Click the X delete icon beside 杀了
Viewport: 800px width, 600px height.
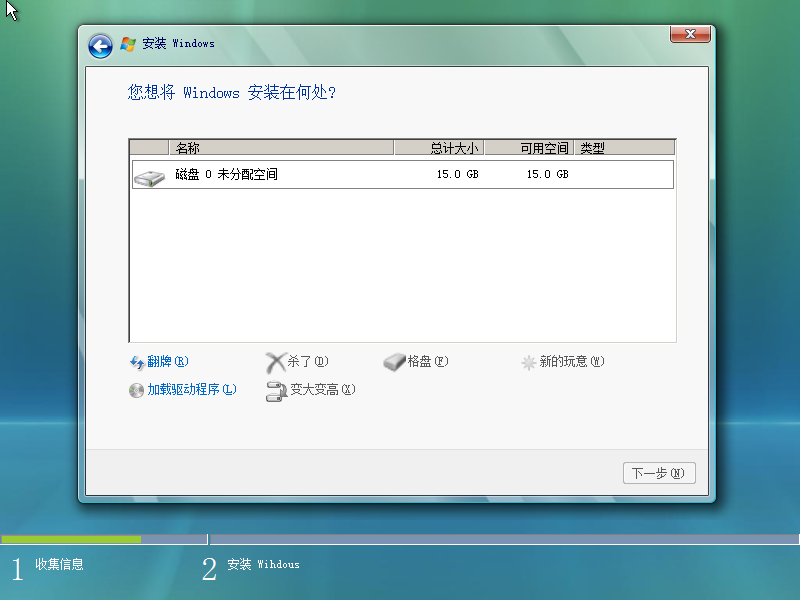(x=276, y=362)
